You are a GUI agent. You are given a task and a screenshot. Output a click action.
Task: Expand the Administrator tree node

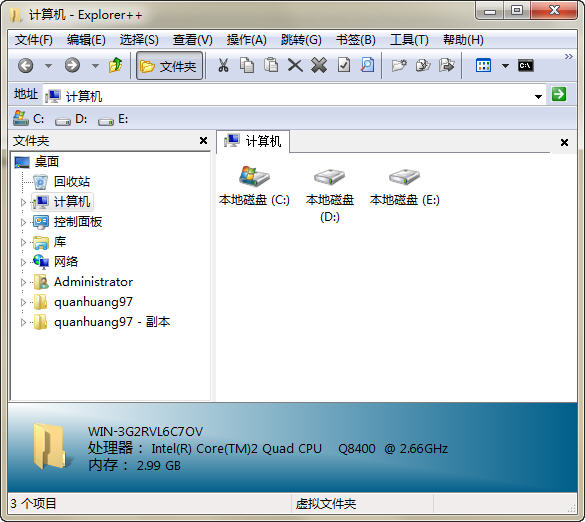[23, 282]
